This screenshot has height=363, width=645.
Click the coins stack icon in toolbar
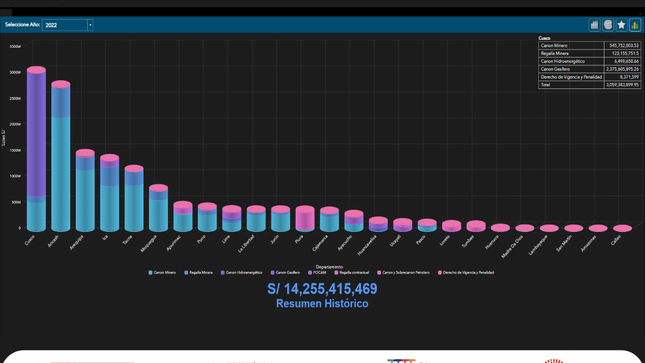pyautogui.click(x=608, y=25)
